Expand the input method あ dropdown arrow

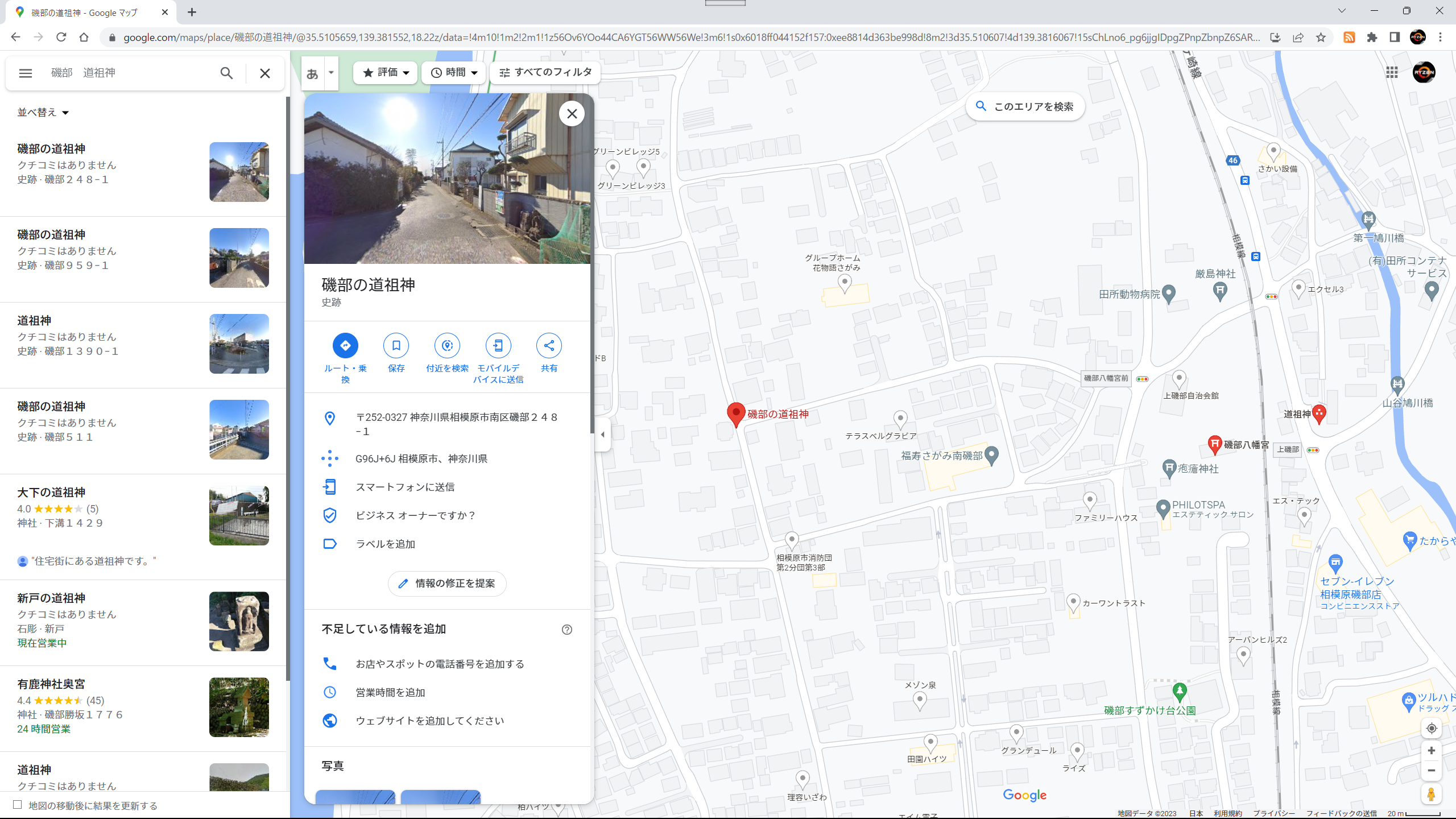point(331,73)
